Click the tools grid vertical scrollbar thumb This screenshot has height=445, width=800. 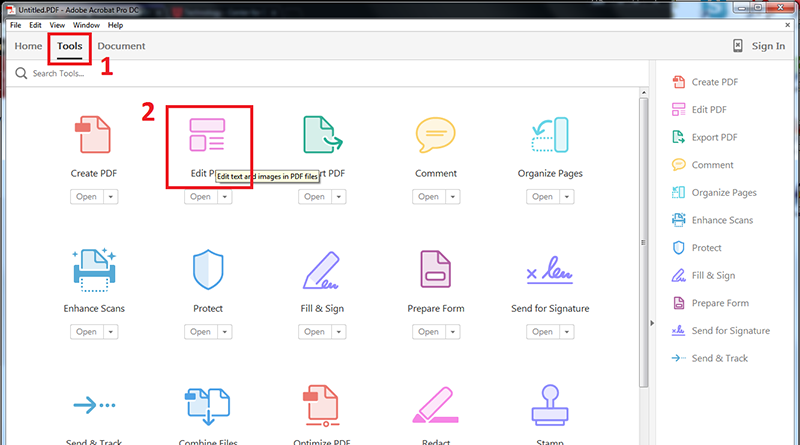coord(644,242)
